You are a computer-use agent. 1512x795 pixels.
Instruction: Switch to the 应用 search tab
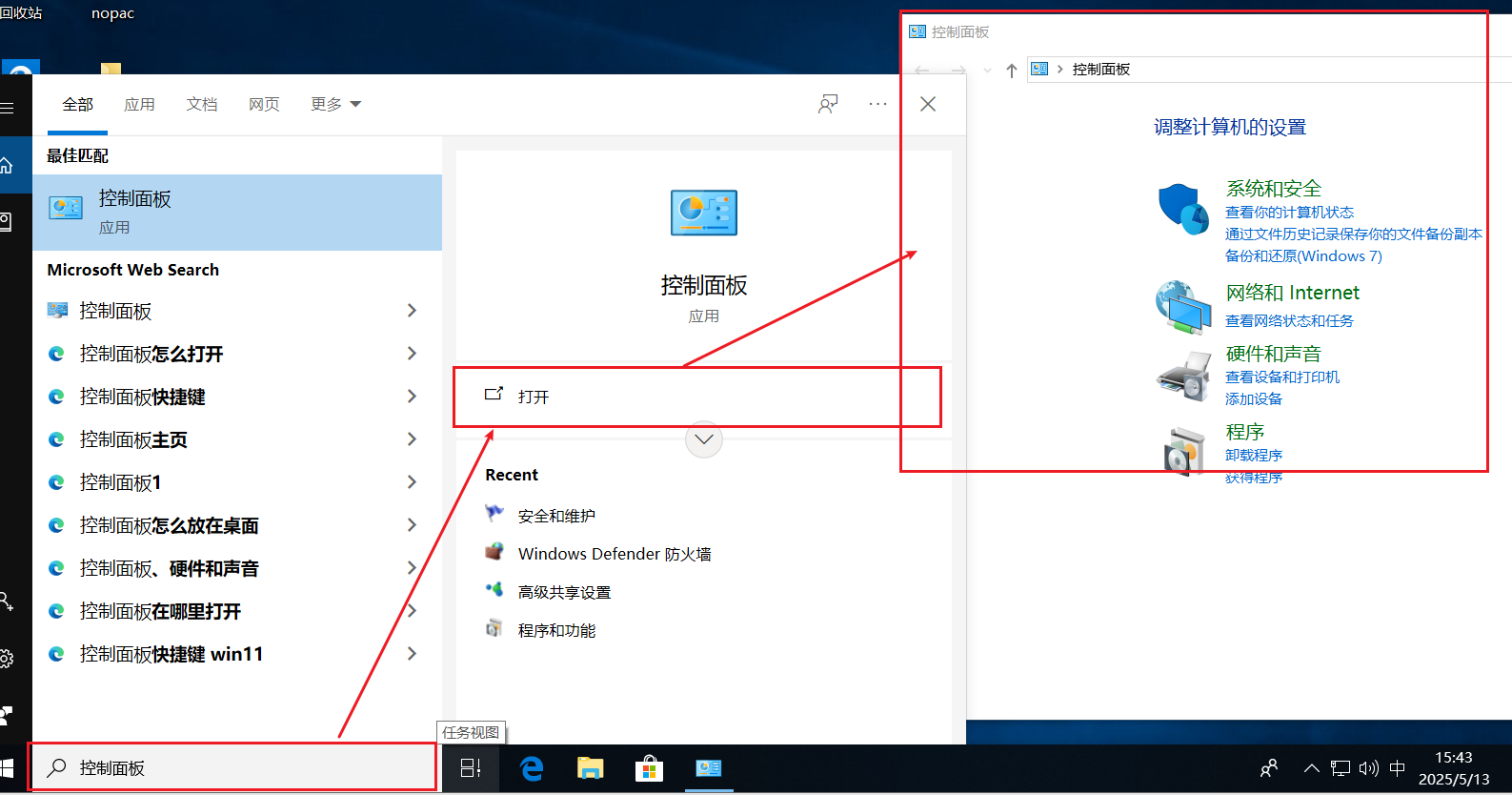click(x=139, y=104)
